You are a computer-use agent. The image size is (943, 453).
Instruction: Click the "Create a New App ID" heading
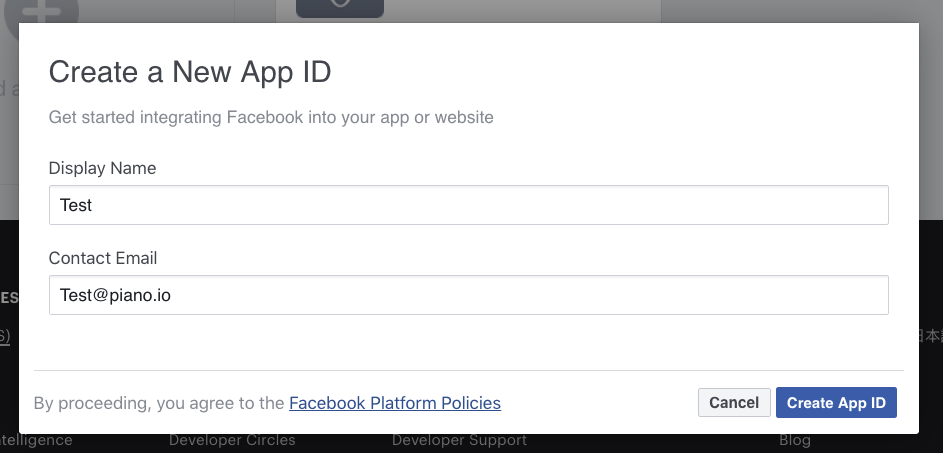pos(190,72)
